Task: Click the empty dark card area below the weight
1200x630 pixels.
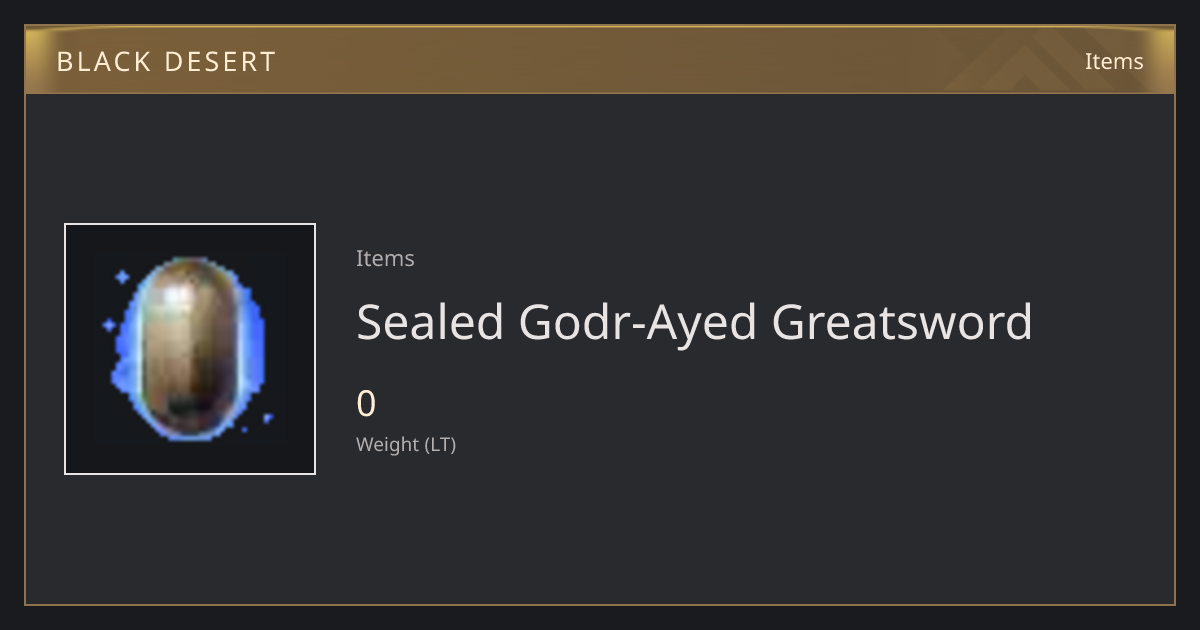Action: pyautogui.click(x=700, y=530)
